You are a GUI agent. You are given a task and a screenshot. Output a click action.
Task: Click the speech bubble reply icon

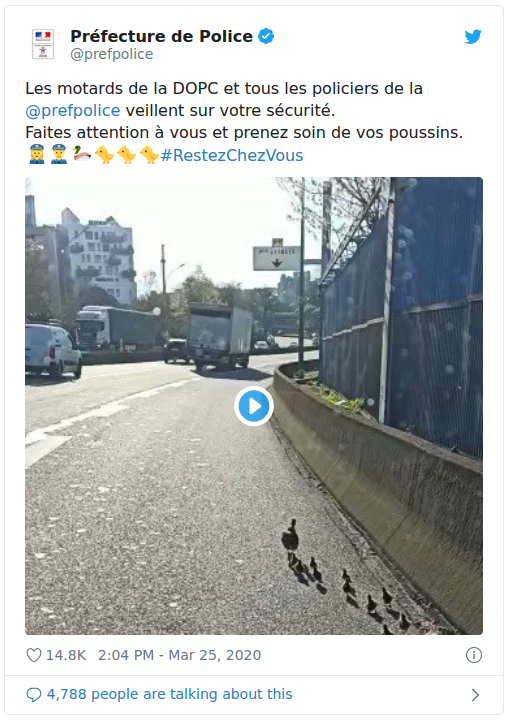[x=34, y=694]
